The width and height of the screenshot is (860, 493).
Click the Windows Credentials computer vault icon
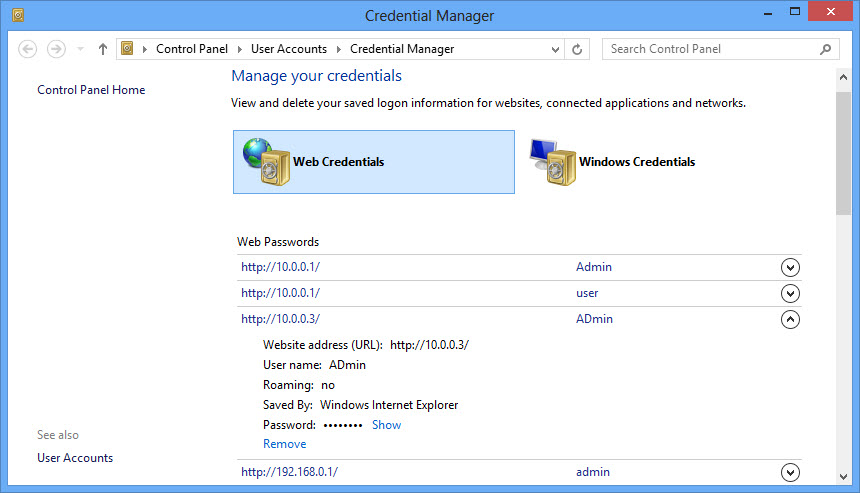click(x=550, y=161)
